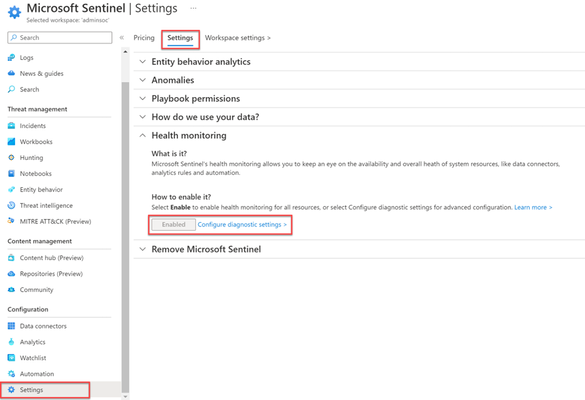Open the Notebooks icon in the sidebar

tap(12, 174)
